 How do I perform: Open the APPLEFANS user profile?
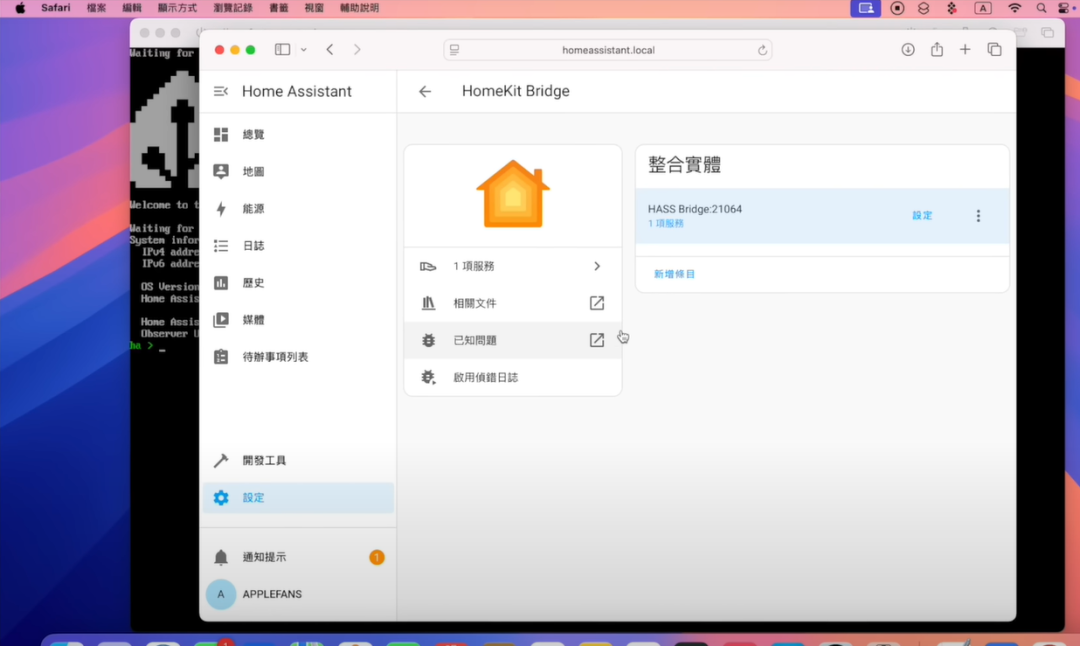point(298,594)
